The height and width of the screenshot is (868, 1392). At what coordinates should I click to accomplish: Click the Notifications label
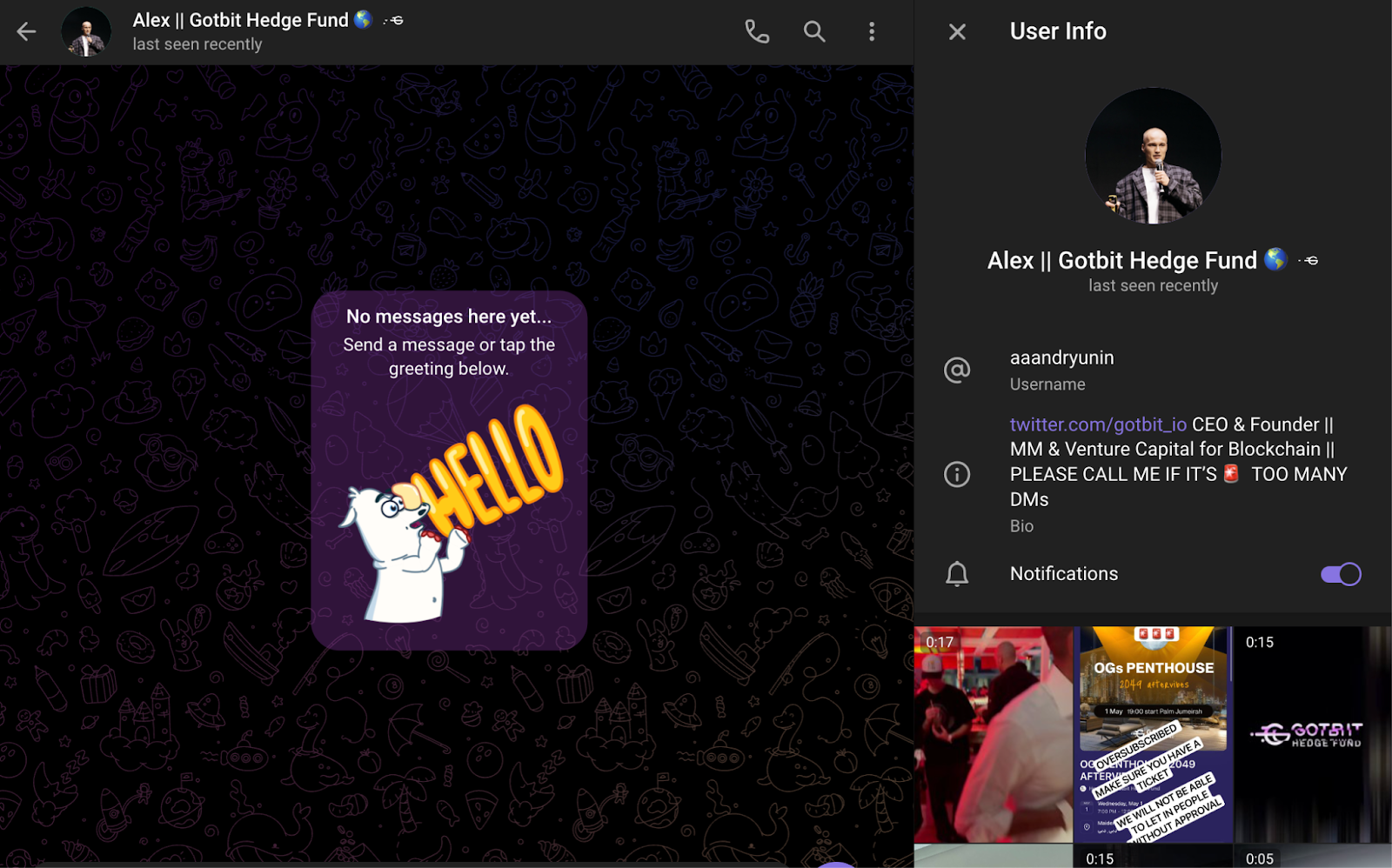point(1064,574)
